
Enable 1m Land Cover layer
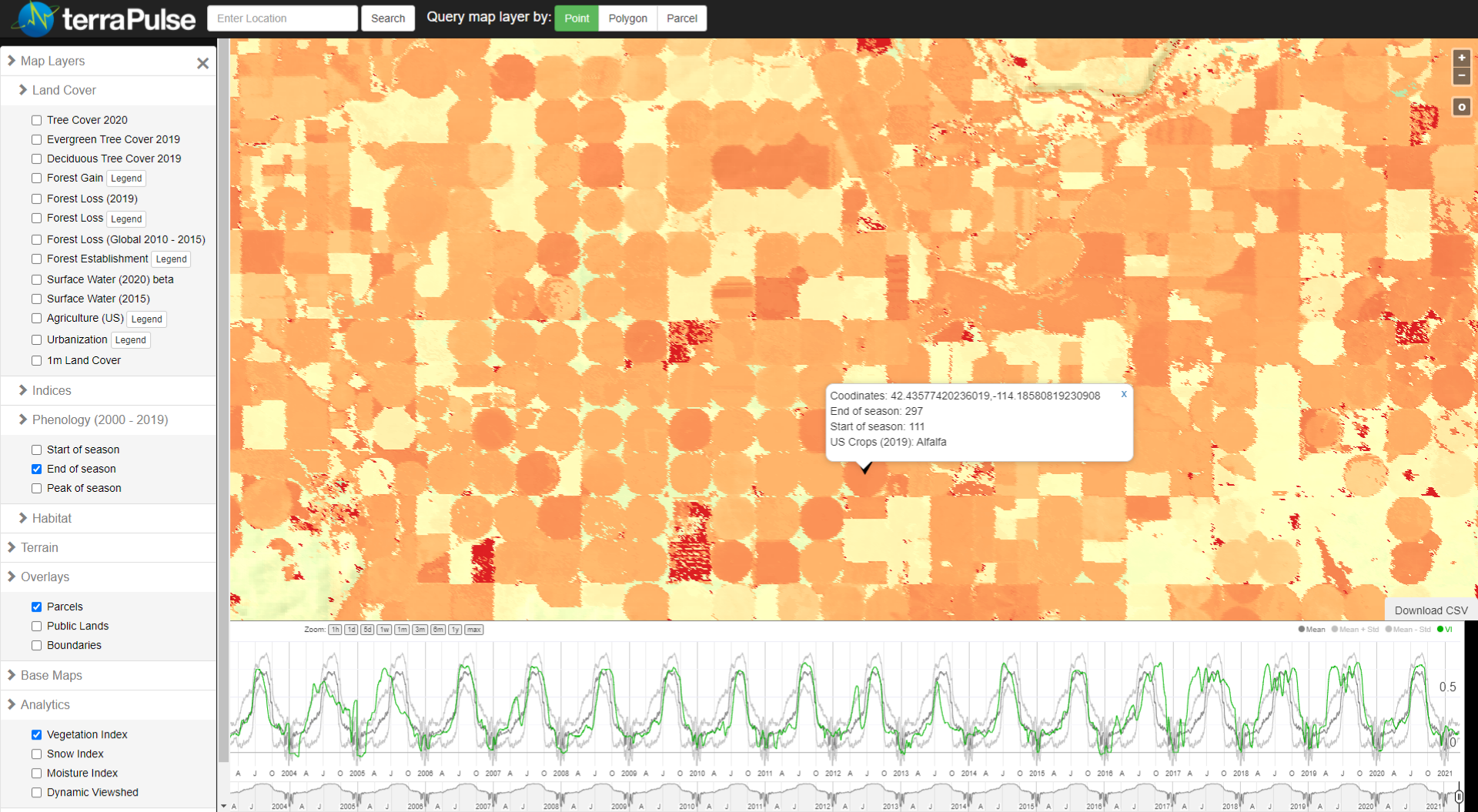coord(36,360)
